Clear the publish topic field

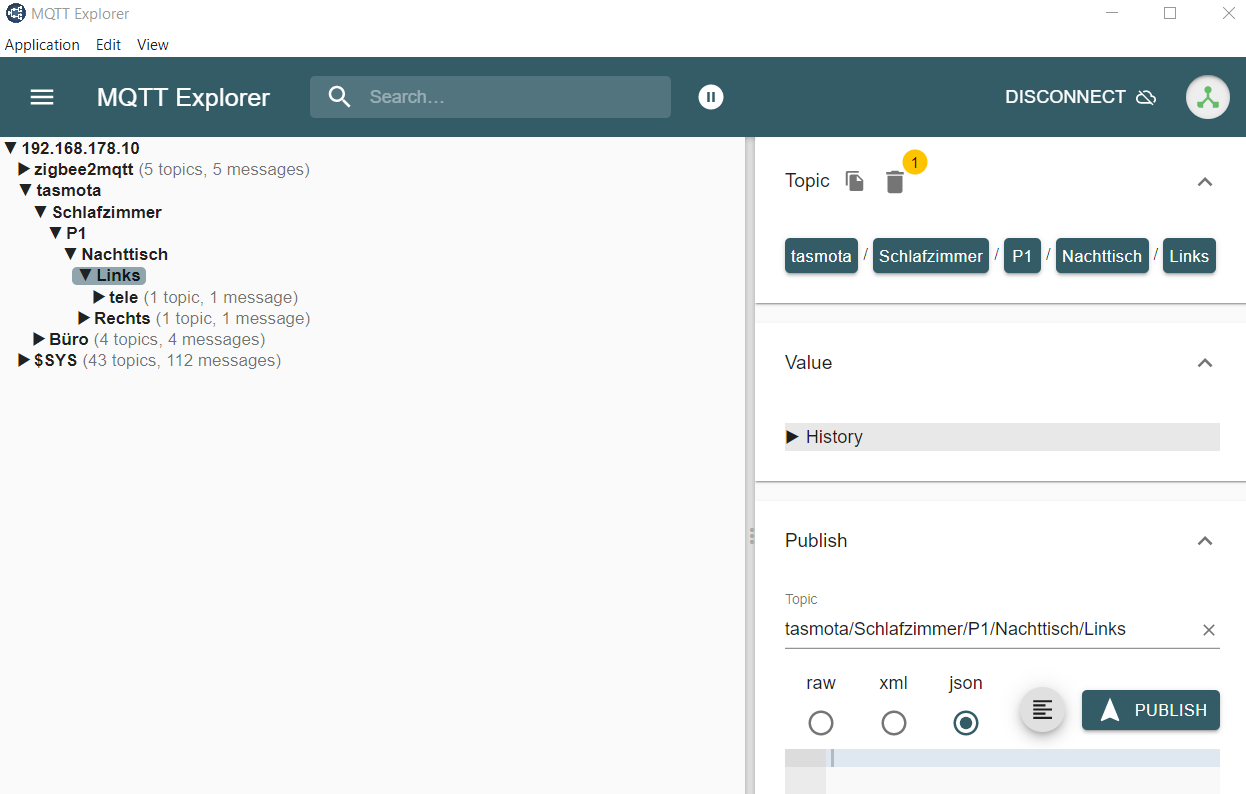(x=1208, y=630)
